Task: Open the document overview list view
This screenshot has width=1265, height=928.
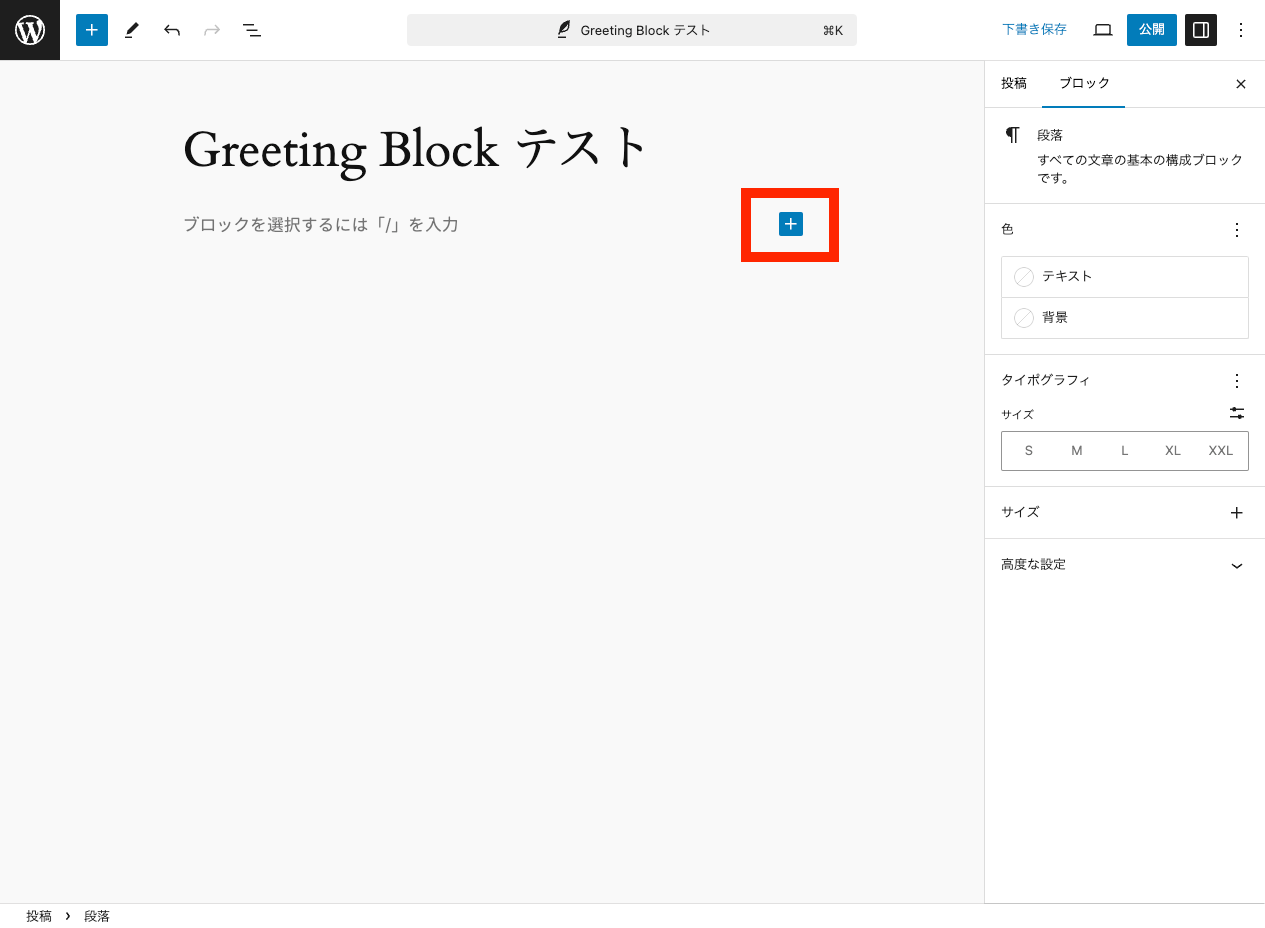Action: click(x=252, y=30)
